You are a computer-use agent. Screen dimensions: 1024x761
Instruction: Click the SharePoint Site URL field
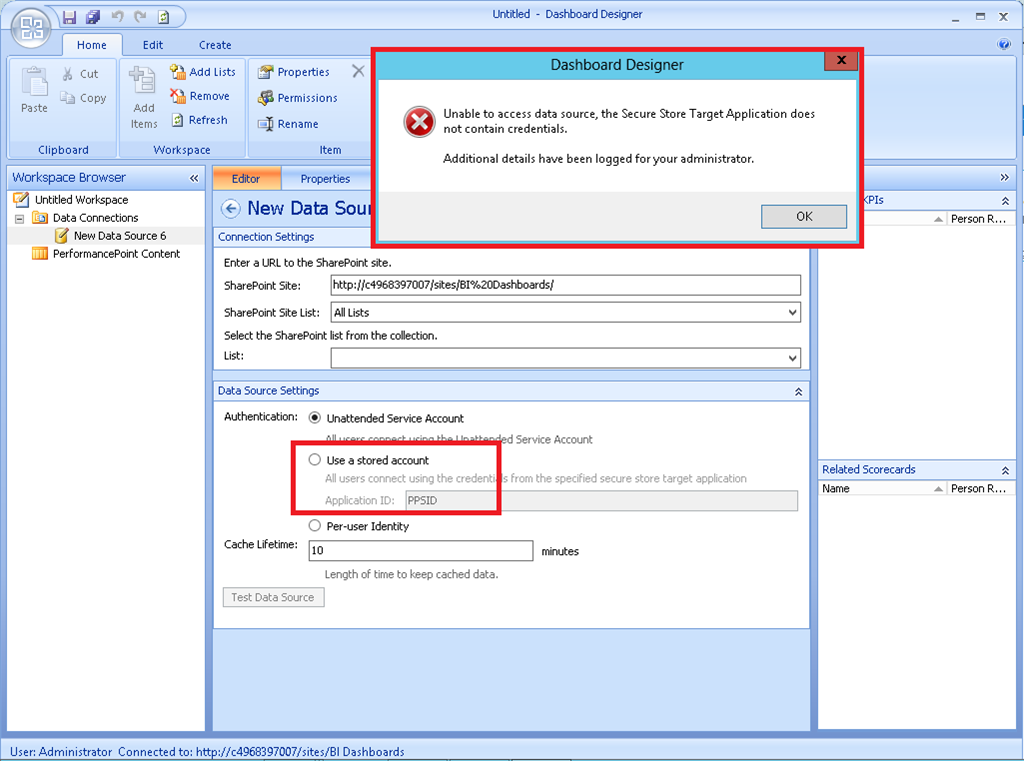[x=566, y=285]
